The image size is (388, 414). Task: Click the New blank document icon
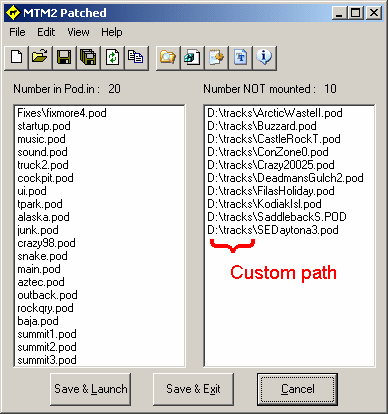tap(16, 58)
